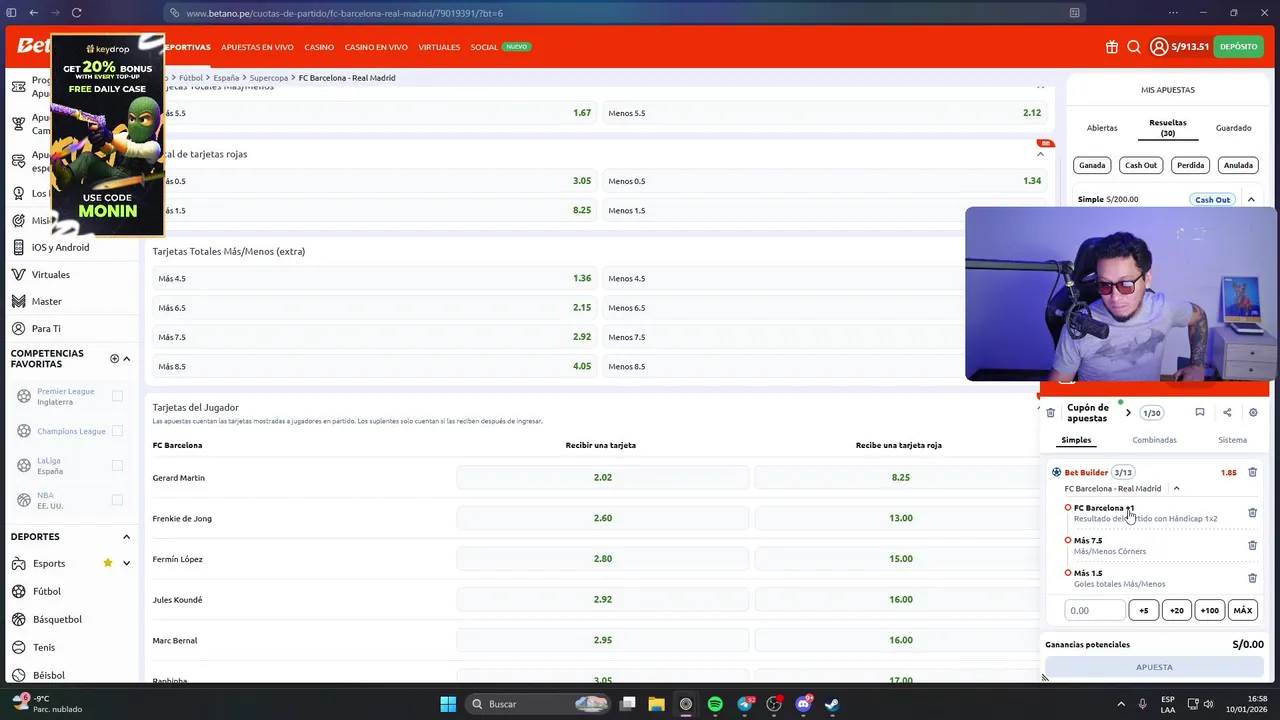Viewport: 1280px width, 720px height.
Task: Set the stake to MÁX
Action: tap(1242, 610)
